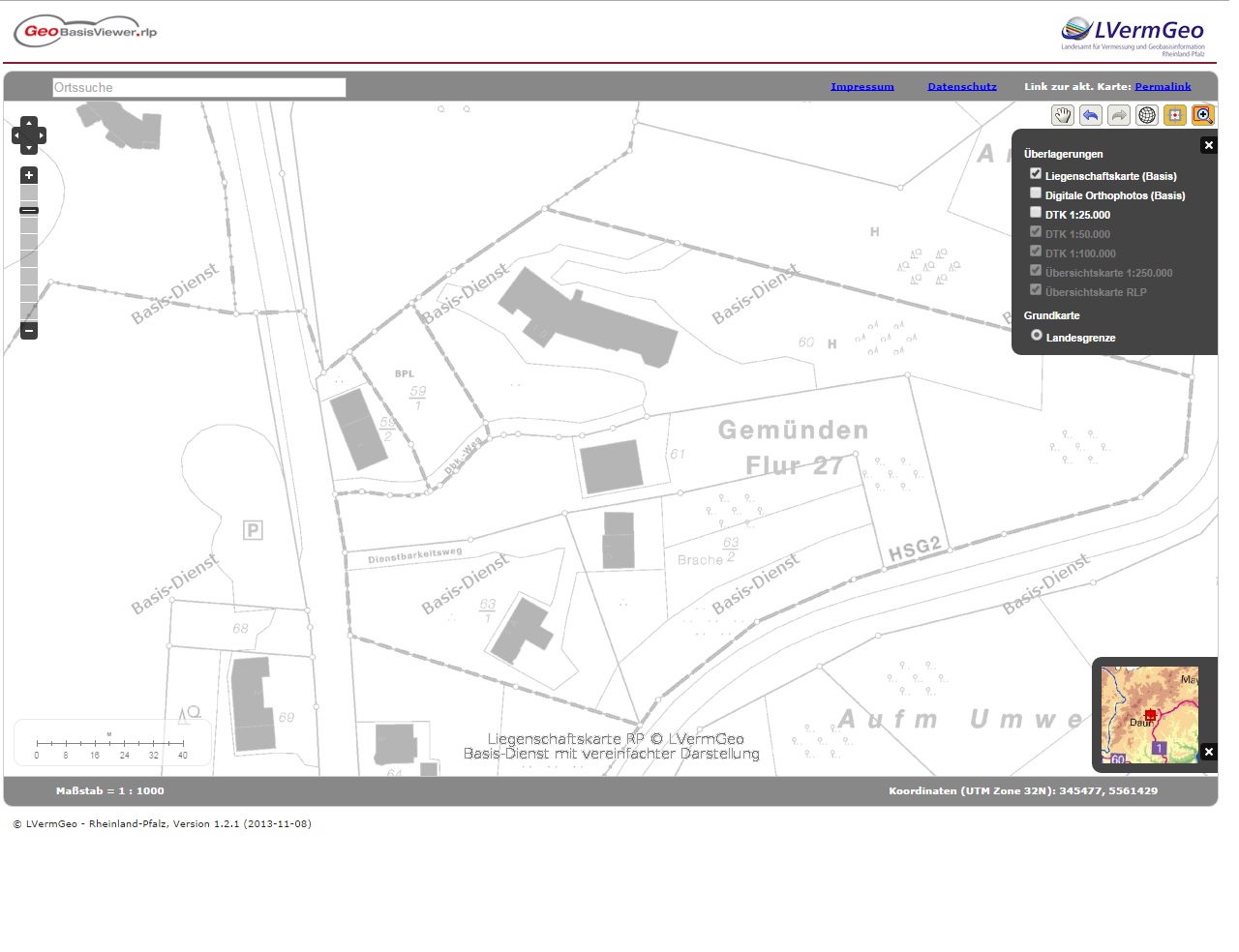This screenshot has height=952, width=1239.
Task: Collapse the Überlagerungen layer panel
Action: pos(1208,145)
